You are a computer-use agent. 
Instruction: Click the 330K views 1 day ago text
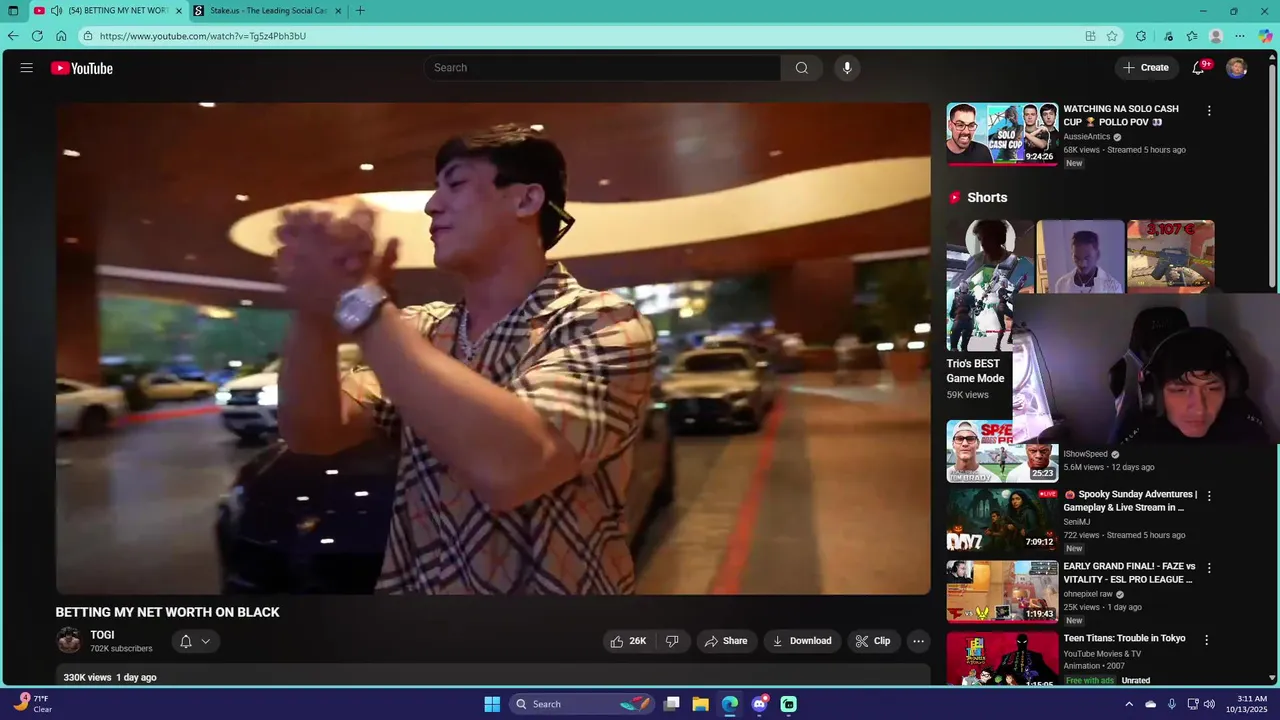[x=110, y=677]
